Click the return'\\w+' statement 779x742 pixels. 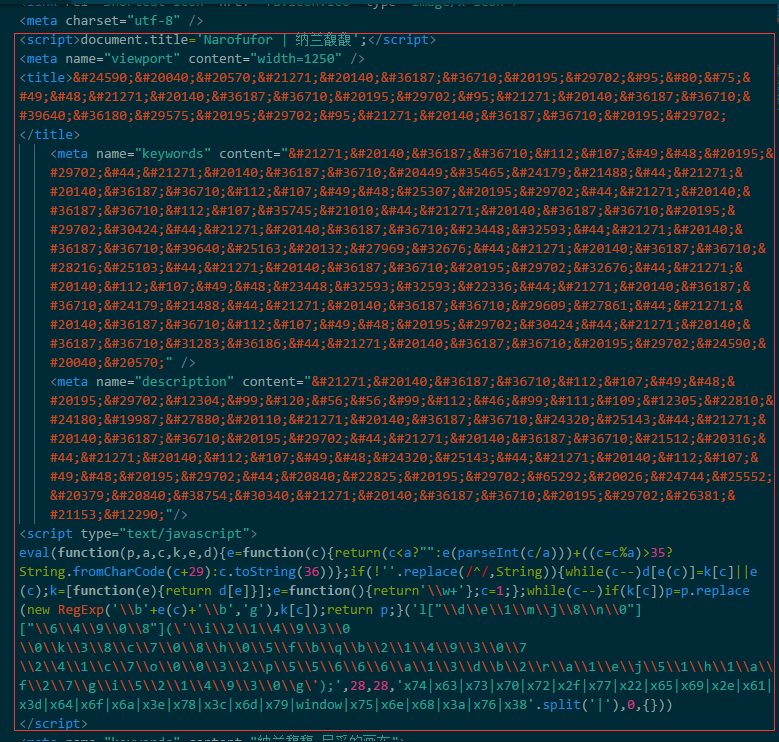[x=419, y=591]
